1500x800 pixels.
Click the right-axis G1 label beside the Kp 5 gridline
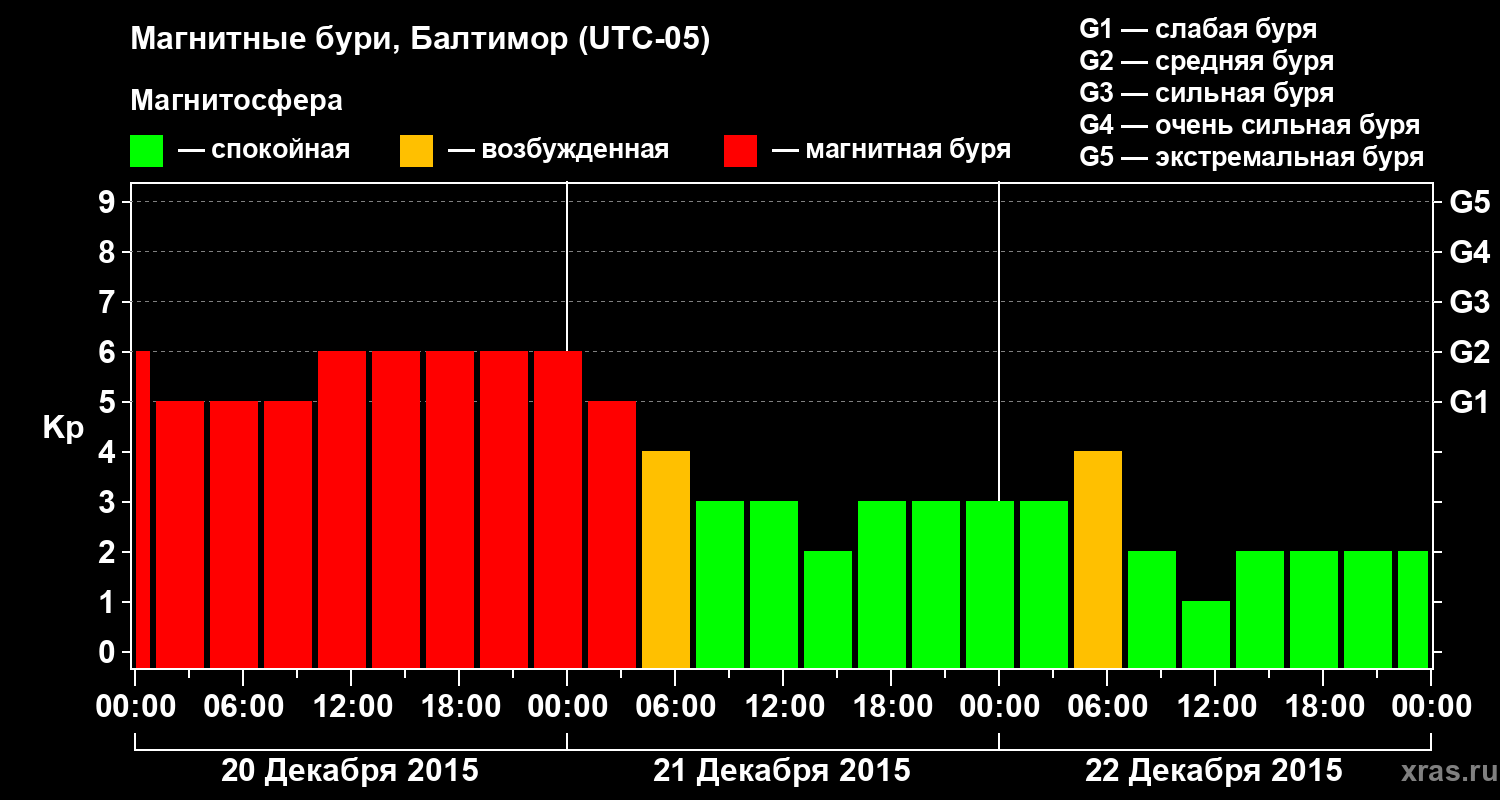pyautogui.click(x=1469, y=402)
